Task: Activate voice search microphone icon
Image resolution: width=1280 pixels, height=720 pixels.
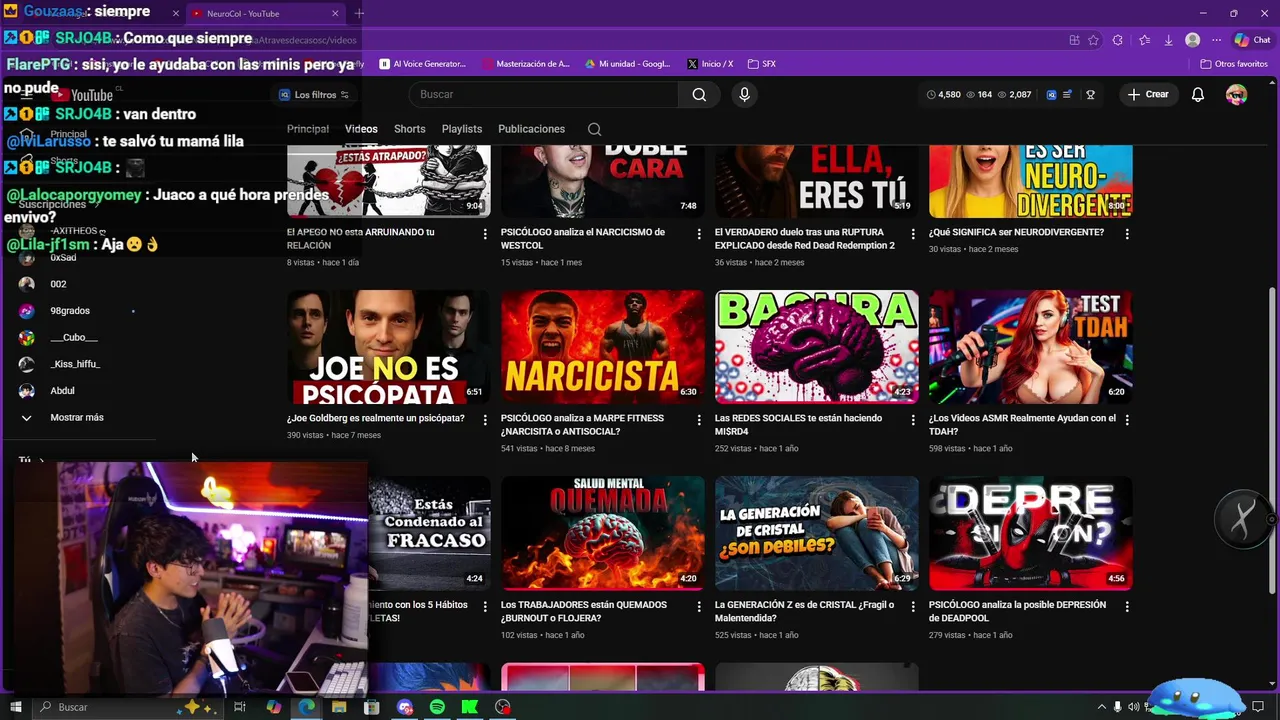Action: (744, 94)
